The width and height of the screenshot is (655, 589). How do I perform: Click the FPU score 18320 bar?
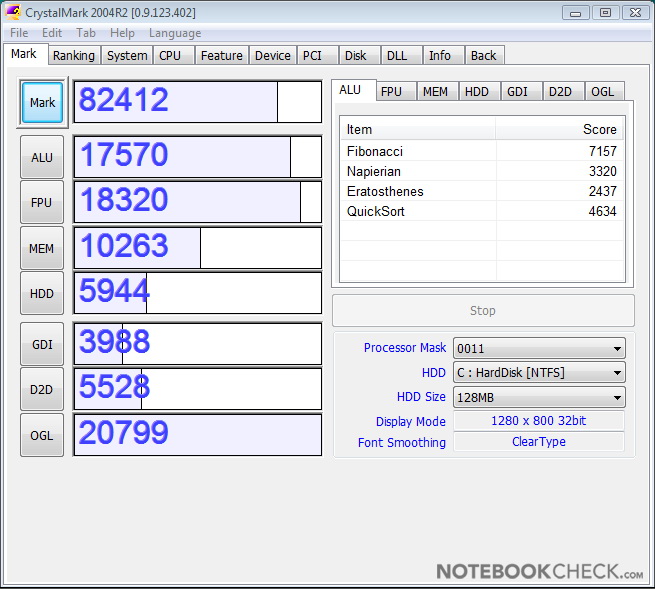coord(198,202)
